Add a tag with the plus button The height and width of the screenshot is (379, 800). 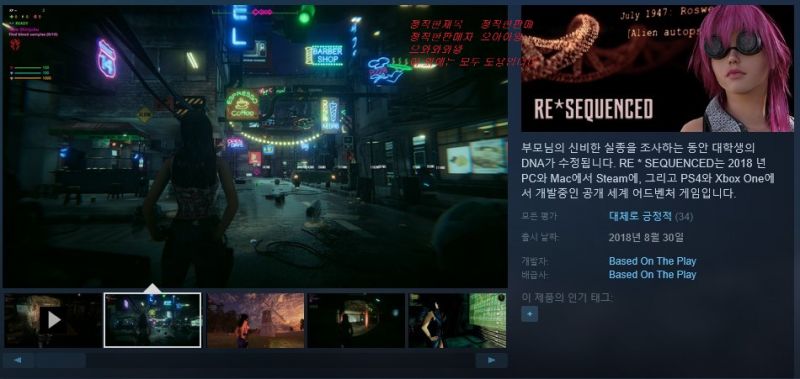click(x=530, y=314)
